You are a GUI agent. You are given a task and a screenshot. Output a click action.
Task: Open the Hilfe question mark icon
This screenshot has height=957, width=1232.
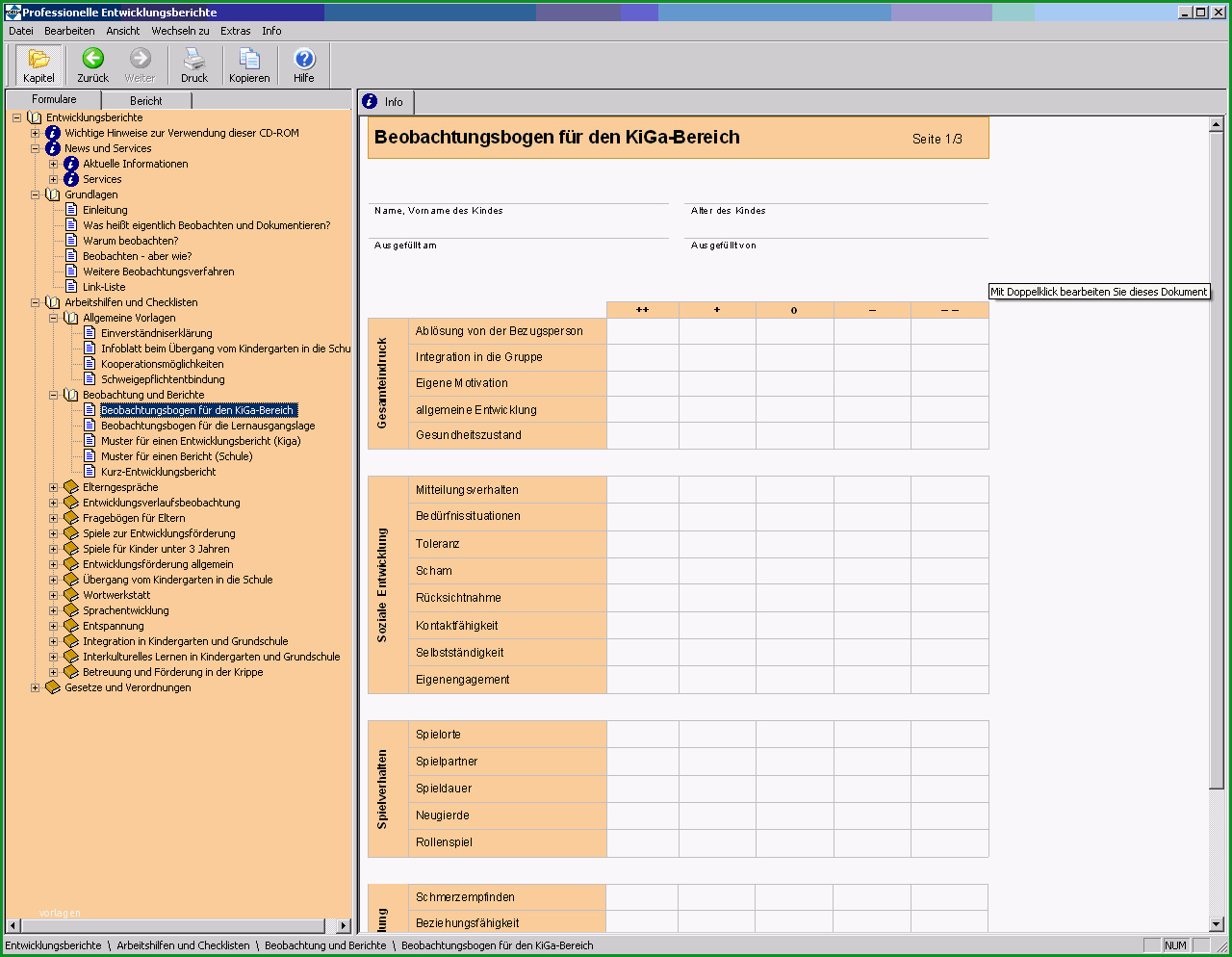pyautogui.click(x=304, y=58)
